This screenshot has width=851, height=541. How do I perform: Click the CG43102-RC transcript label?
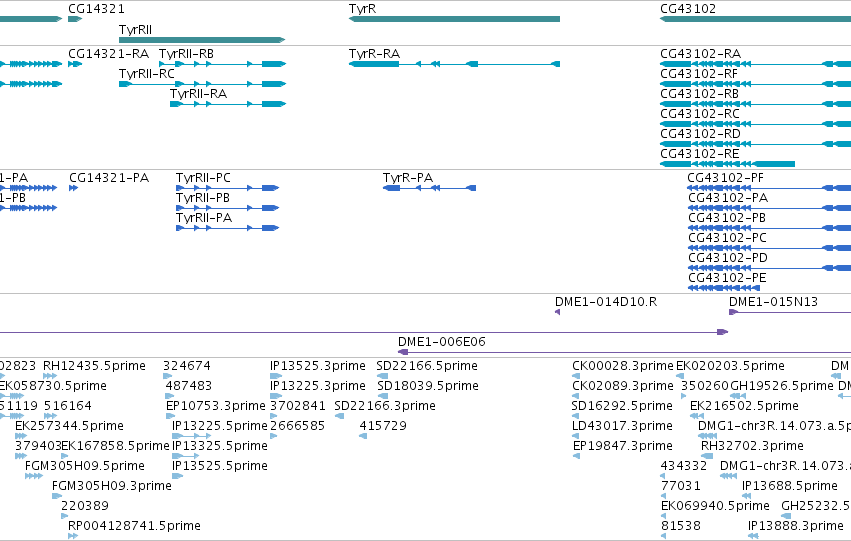pyautogui.click(x=700, y=114)
